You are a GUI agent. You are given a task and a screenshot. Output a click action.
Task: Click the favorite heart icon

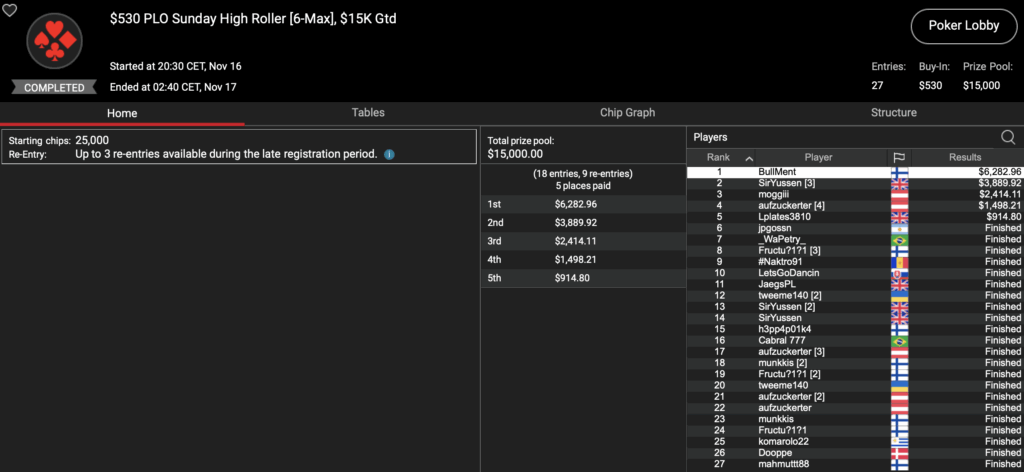10,10
